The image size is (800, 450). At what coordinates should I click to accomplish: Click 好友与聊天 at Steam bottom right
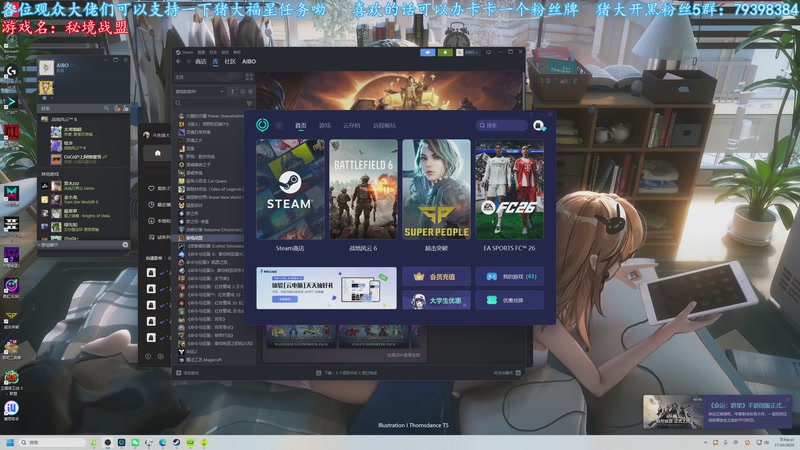506,373
